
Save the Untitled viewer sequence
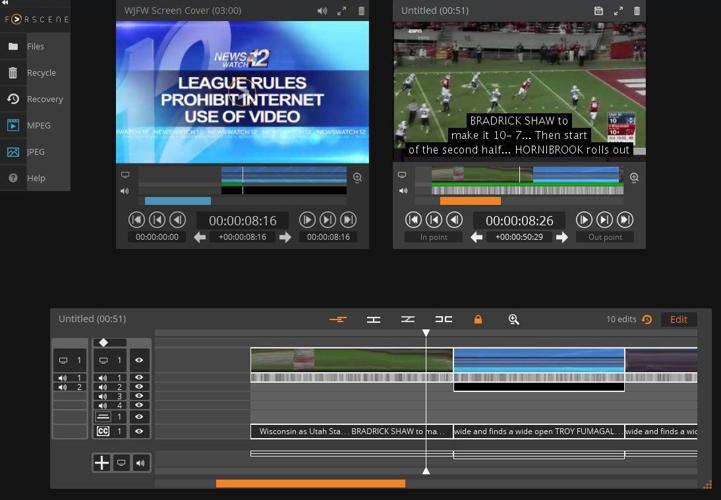pos(598,11)
